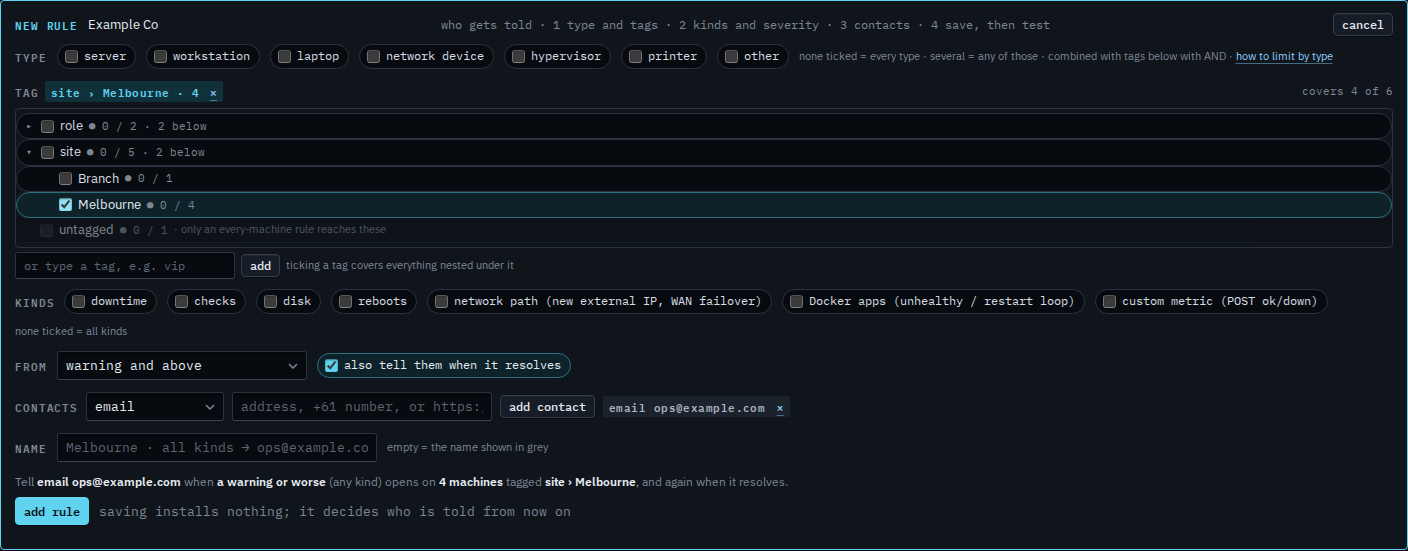Click the add tag button

[x=260, y=266]
